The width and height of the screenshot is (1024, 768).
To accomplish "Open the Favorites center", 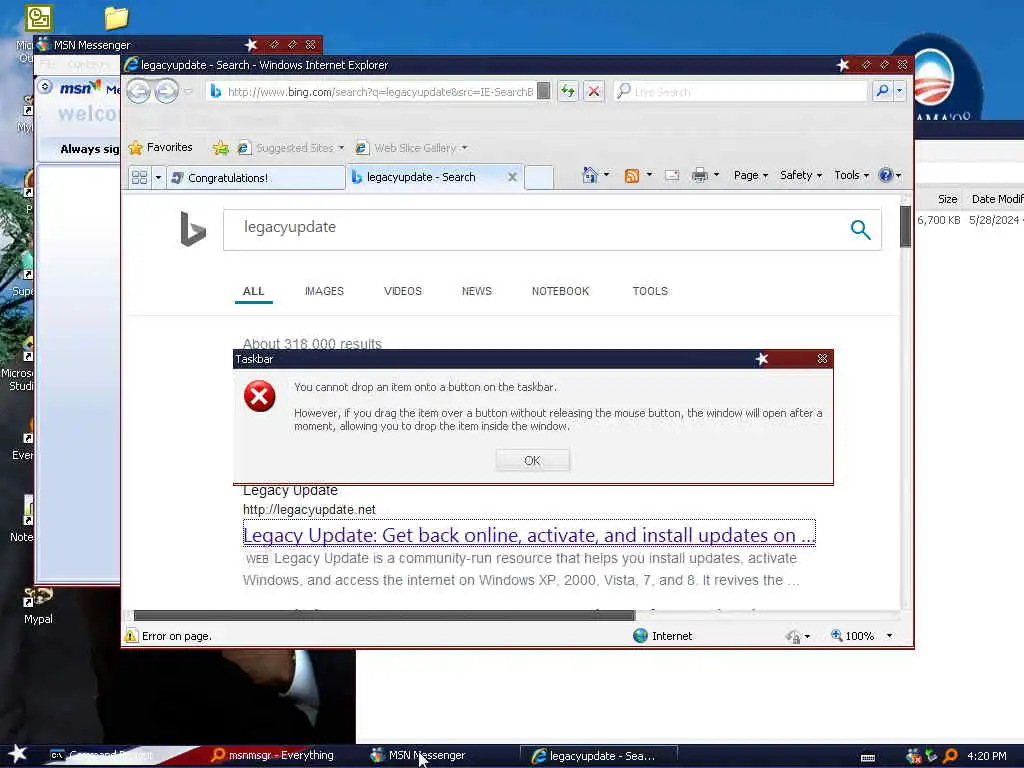I will pyautogui.click(x=161, y=148).
